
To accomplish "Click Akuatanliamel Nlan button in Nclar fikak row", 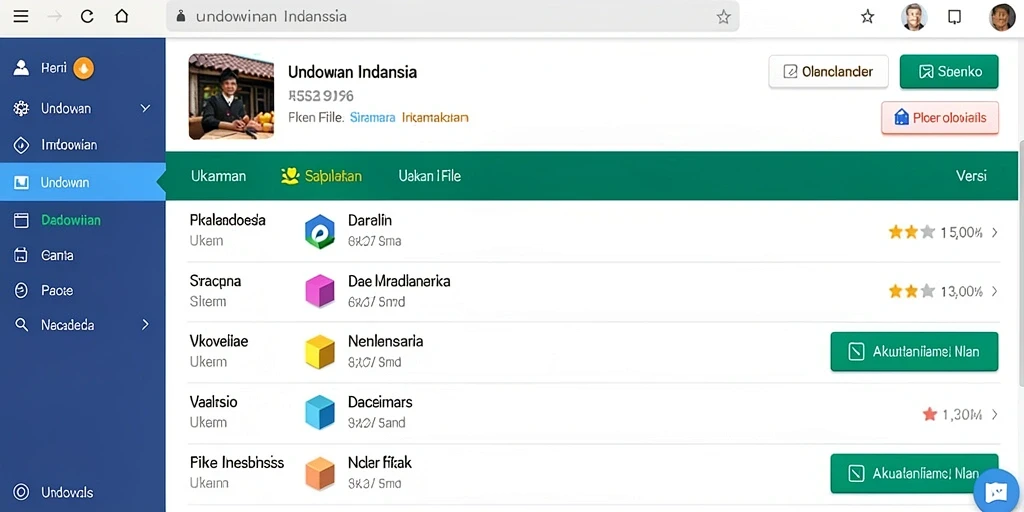I will point(914,473).
